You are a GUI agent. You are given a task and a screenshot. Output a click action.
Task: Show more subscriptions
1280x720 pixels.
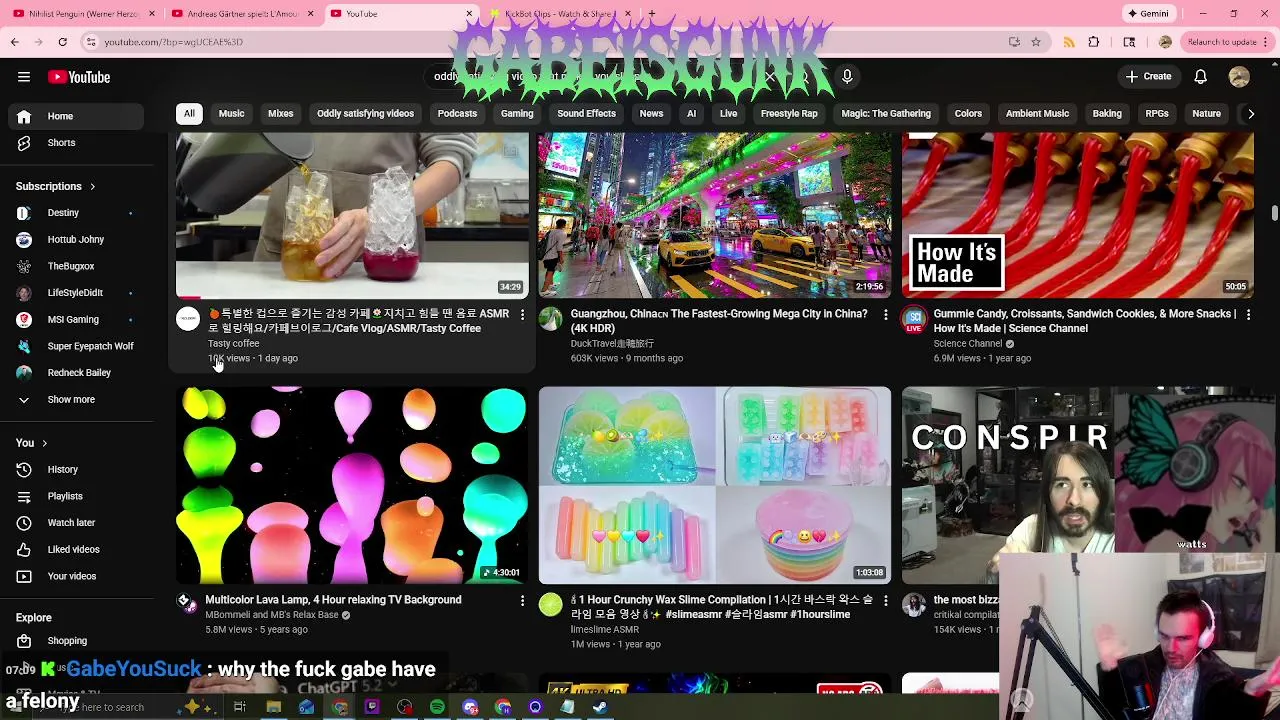tap(75, 400)
